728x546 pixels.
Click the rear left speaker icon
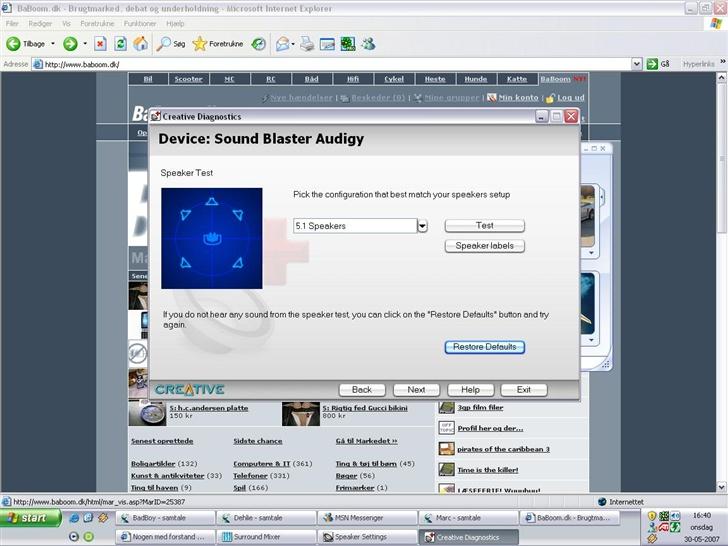click(x=185, y=263)
